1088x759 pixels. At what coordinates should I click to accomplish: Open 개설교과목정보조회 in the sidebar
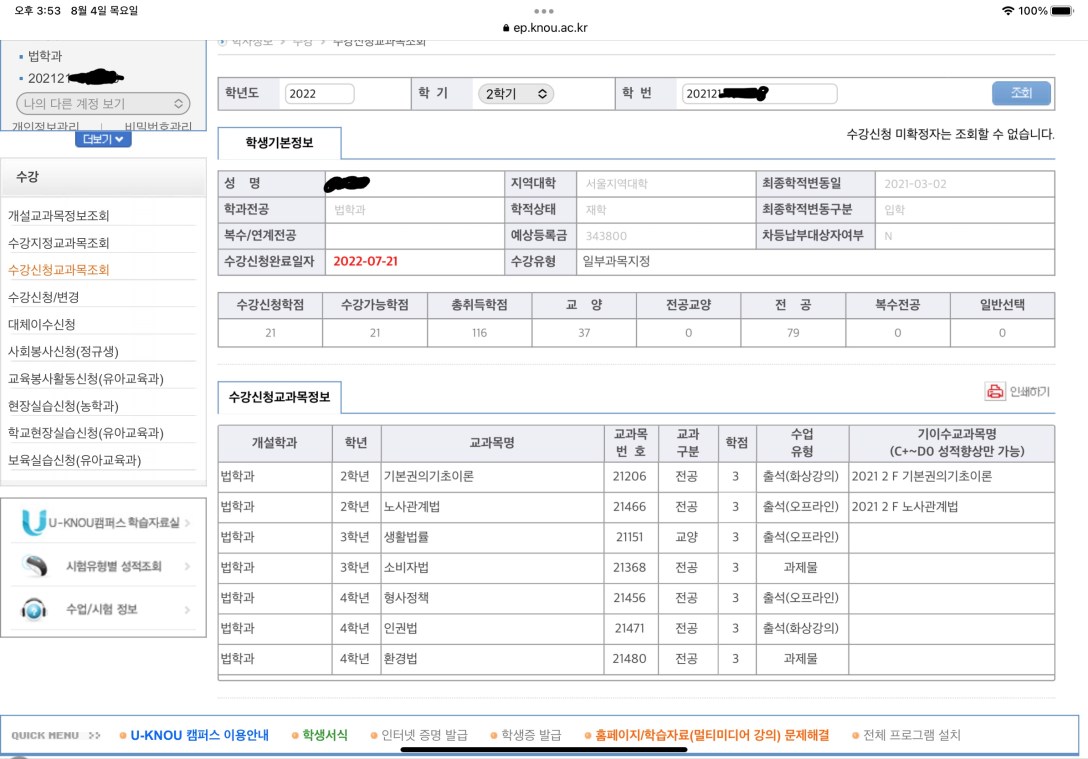coord(58,216)
